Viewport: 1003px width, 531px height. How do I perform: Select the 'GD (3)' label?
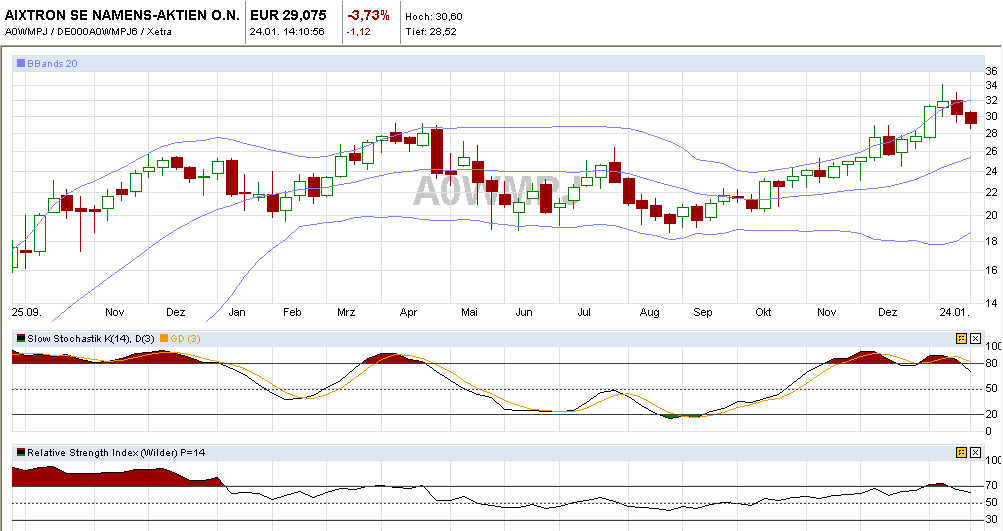click(186, 338)
